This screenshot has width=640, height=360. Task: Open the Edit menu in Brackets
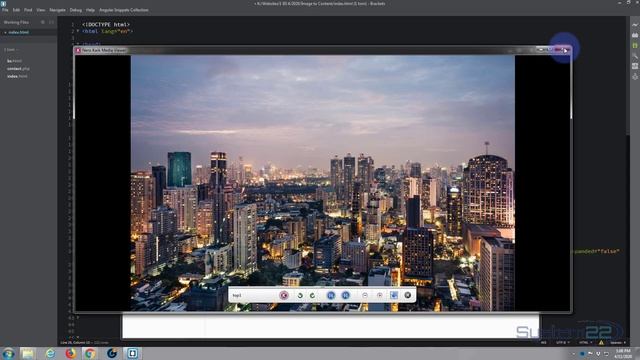16,10
